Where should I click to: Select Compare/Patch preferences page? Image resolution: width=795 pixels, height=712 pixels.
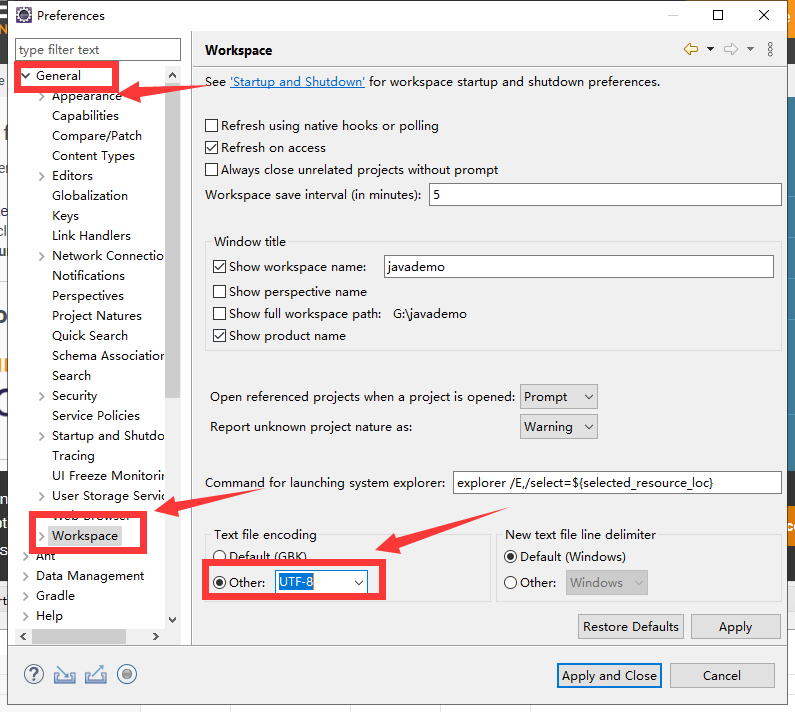click(97, 136)
